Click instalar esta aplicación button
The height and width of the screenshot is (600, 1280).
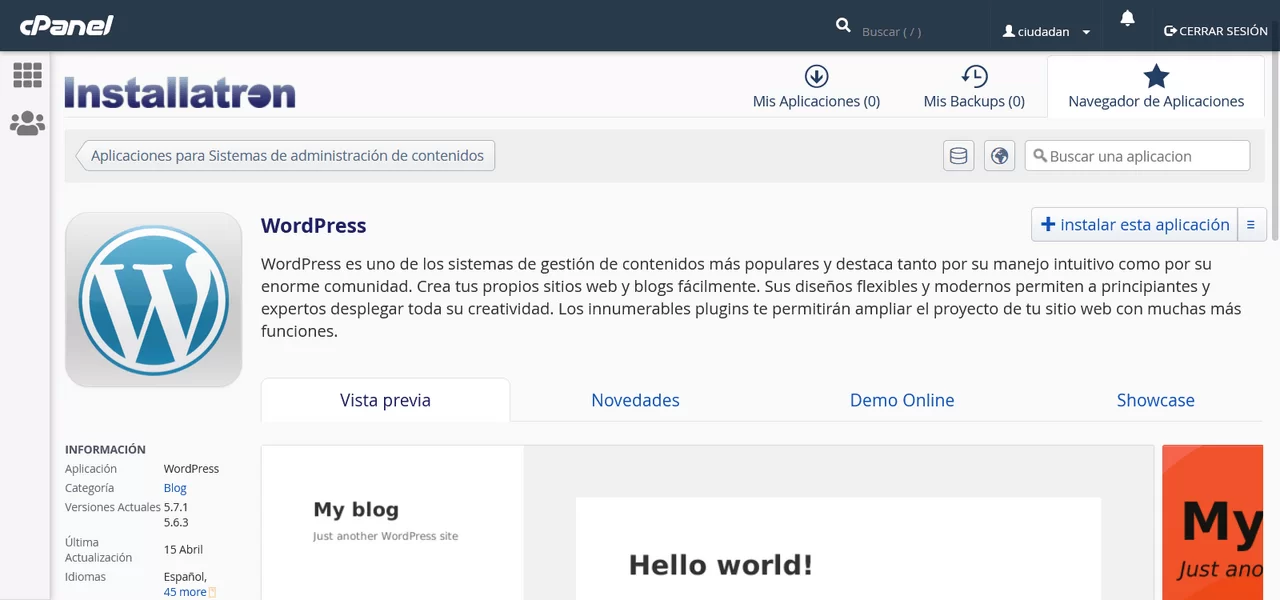pyautogui.click(x=1134, y=225)
